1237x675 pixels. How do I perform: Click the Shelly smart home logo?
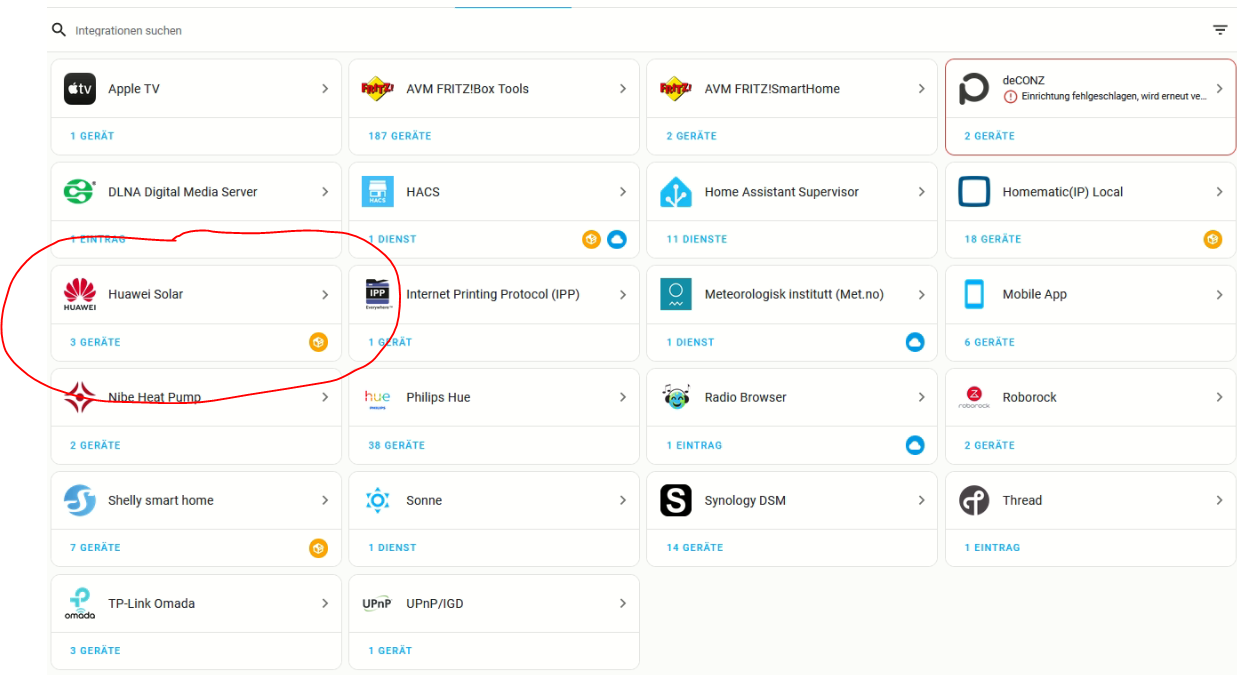80,501
